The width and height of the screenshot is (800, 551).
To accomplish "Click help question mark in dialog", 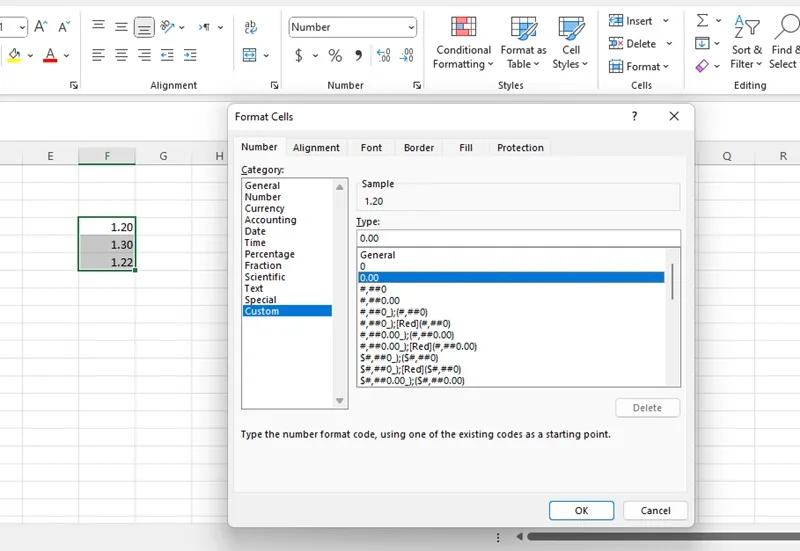I will tap(634, 116).
